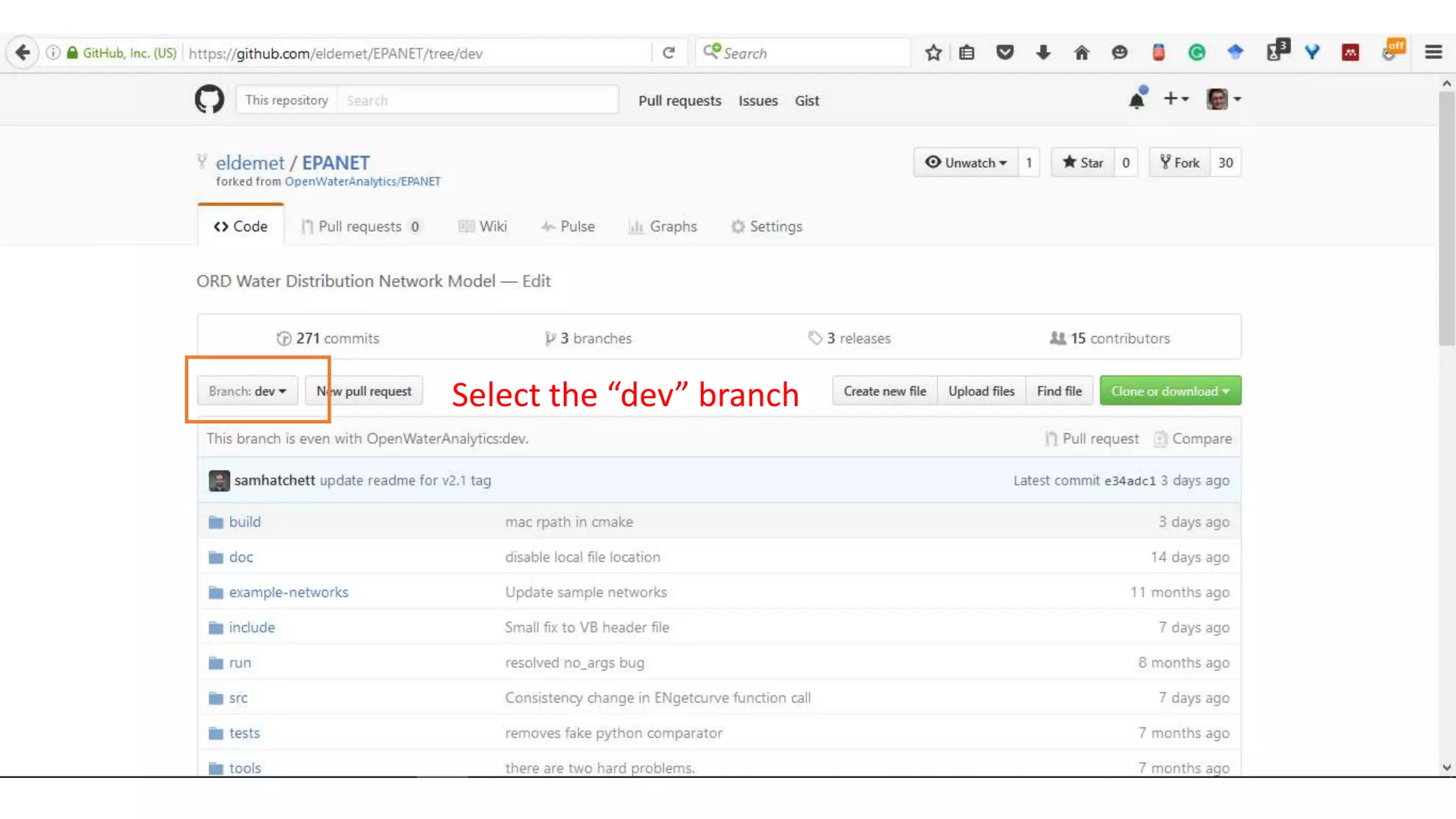1456x819 pixels.
Task: Open commit message 'Small fix to VB header file'
Action: (587, 627)
